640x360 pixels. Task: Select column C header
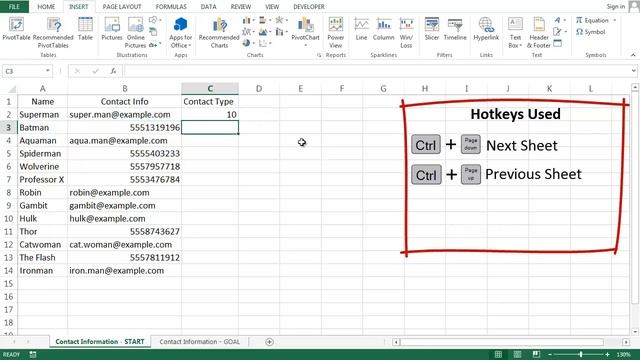(x=210, y=89)
